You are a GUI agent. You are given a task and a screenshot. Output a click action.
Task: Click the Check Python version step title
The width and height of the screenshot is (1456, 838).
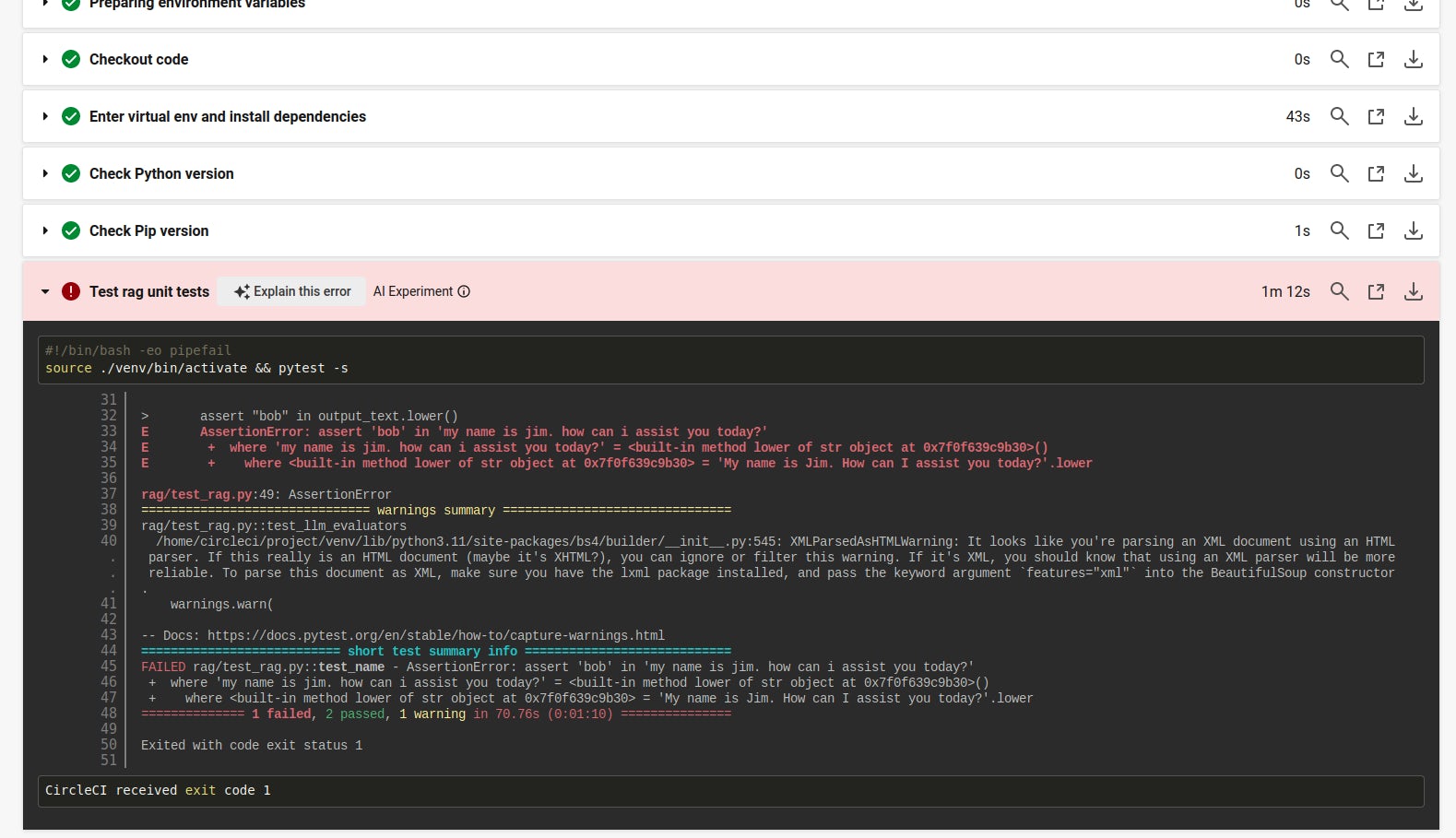[x=161, y=173]
